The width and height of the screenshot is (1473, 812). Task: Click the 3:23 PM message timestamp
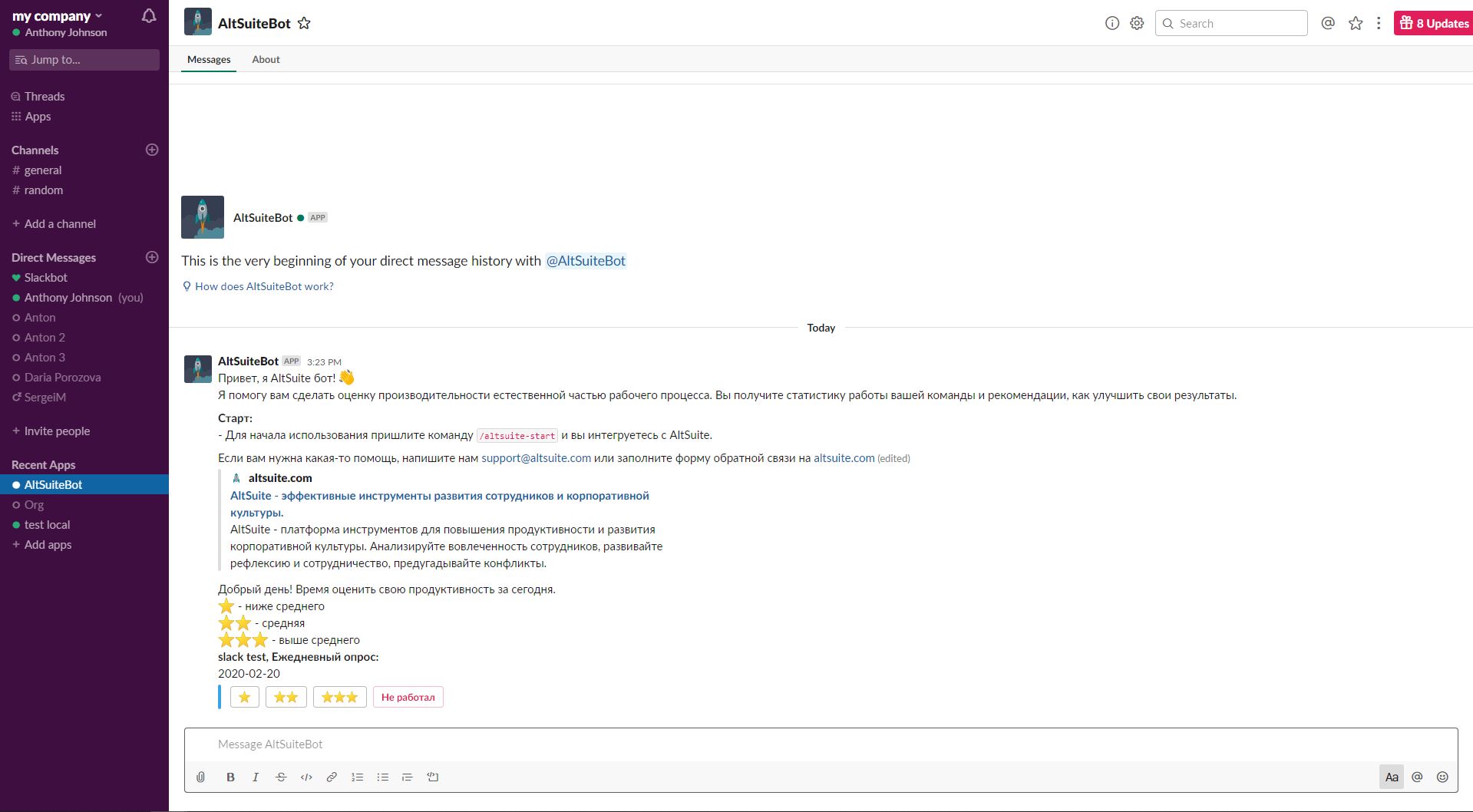324,361
